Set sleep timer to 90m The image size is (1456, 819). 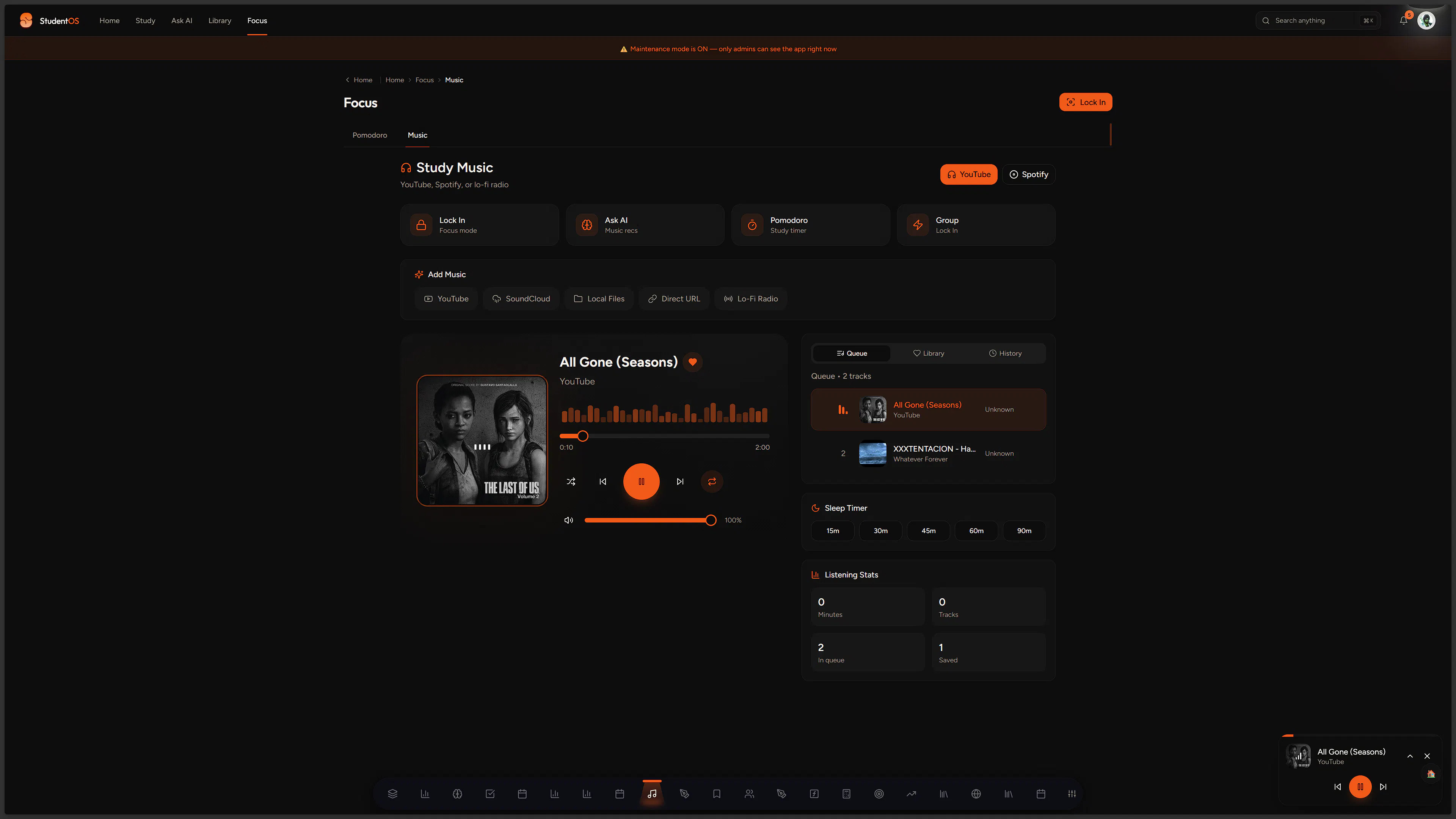point(1024,531)
